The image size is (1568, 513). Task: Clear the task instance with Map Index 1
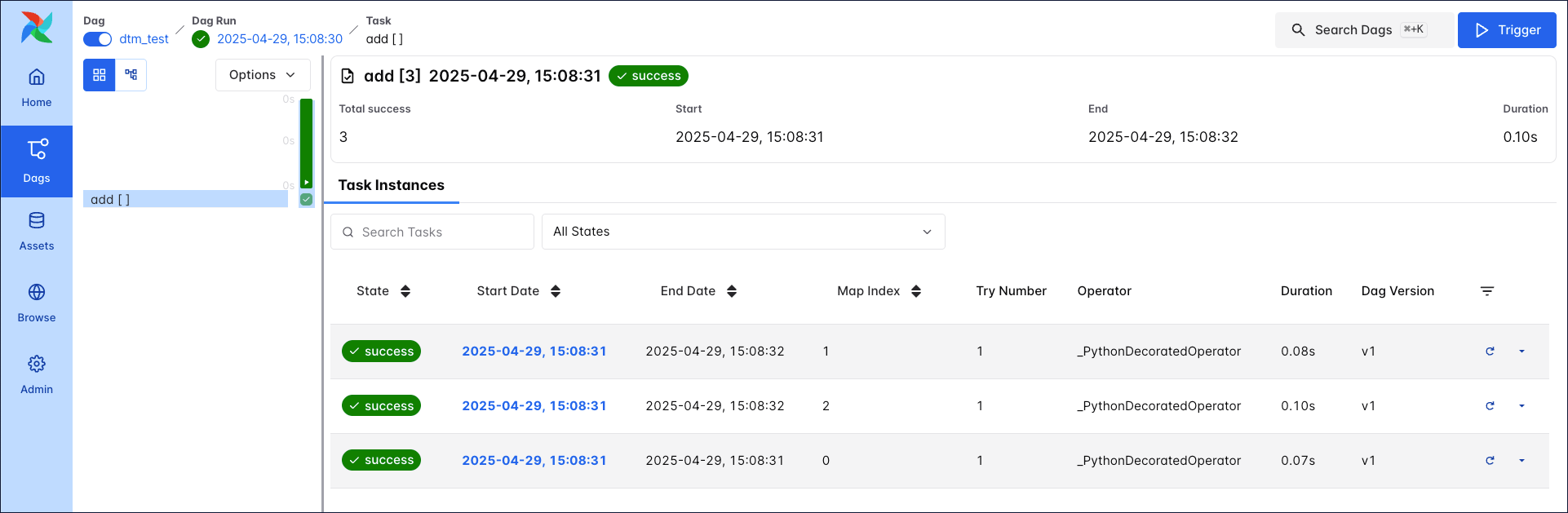pyautogui.click(x=1490, y=352)
